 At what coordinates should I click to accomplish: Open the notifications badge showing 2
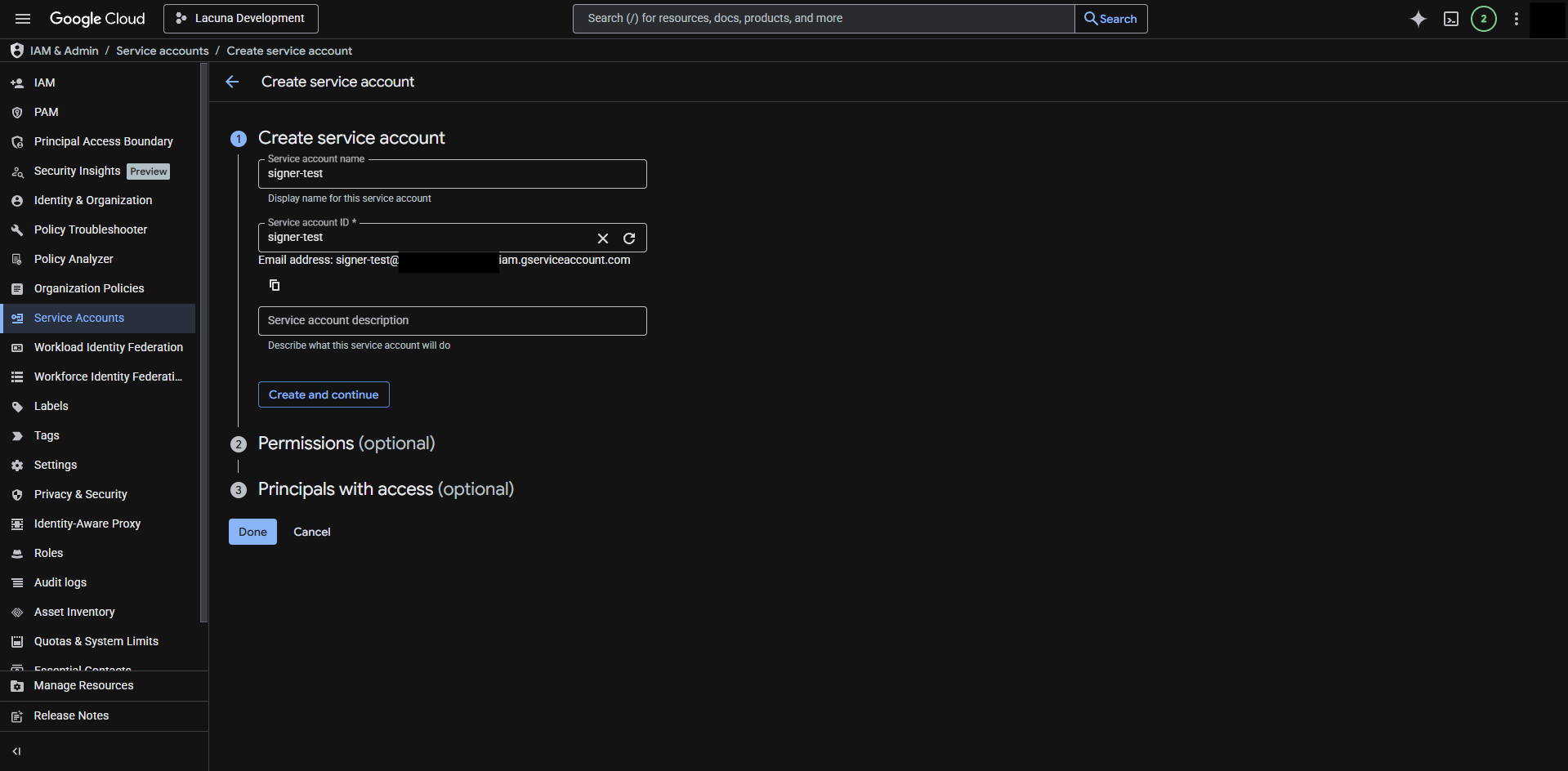[1484, 19]
